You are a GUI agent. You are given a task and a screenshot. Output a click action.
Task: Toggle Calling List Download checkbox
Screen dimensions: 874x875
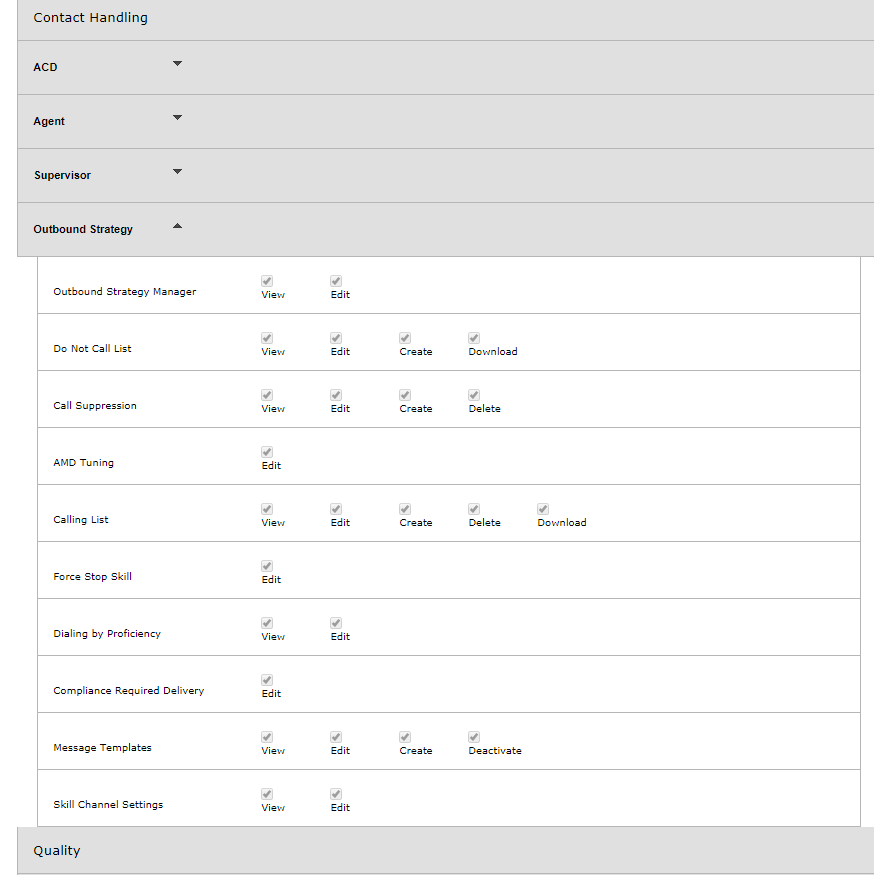click(x=543, y=510)
